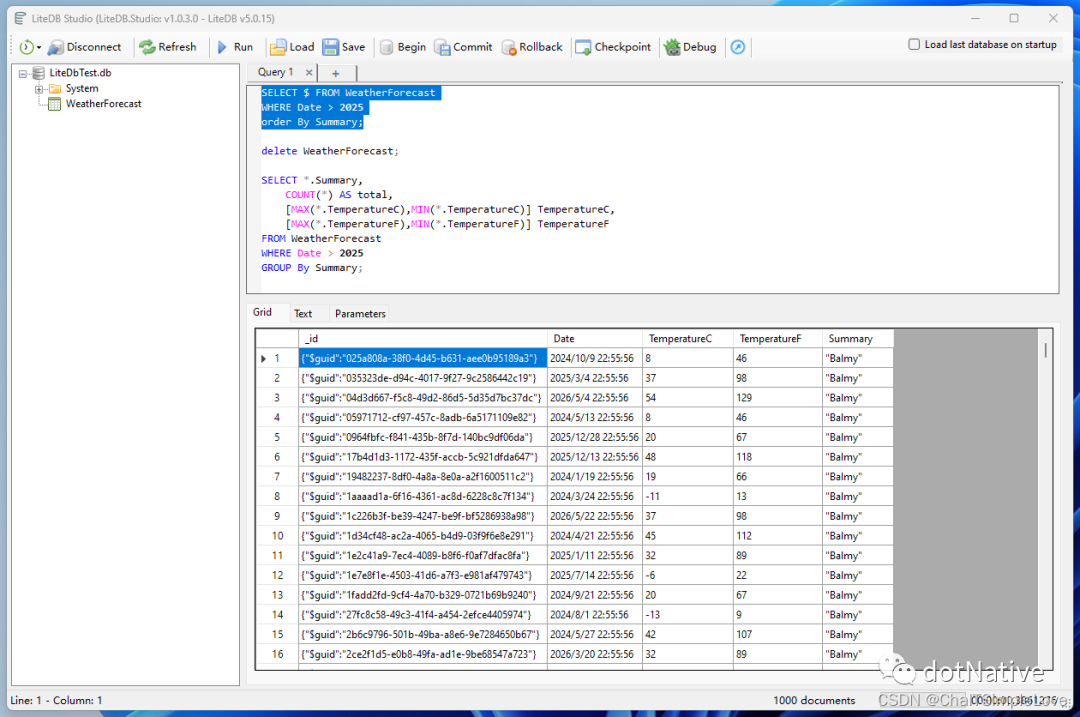Open the Parameters tab
This screenshot has height=717, width=1080.
click(x=359, y=313)
